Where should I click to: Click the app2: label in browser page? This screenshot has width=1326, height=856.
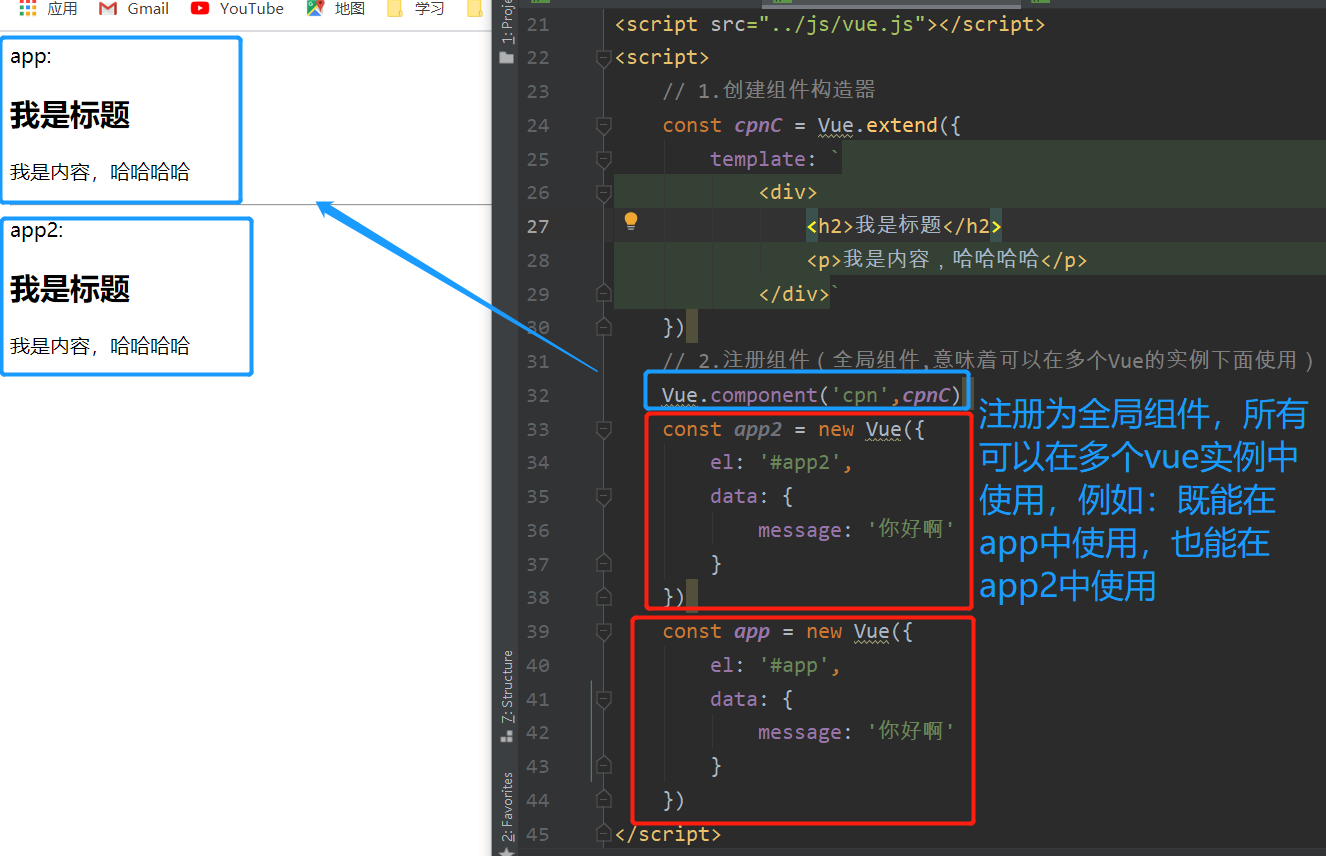[x=37, y=230]
